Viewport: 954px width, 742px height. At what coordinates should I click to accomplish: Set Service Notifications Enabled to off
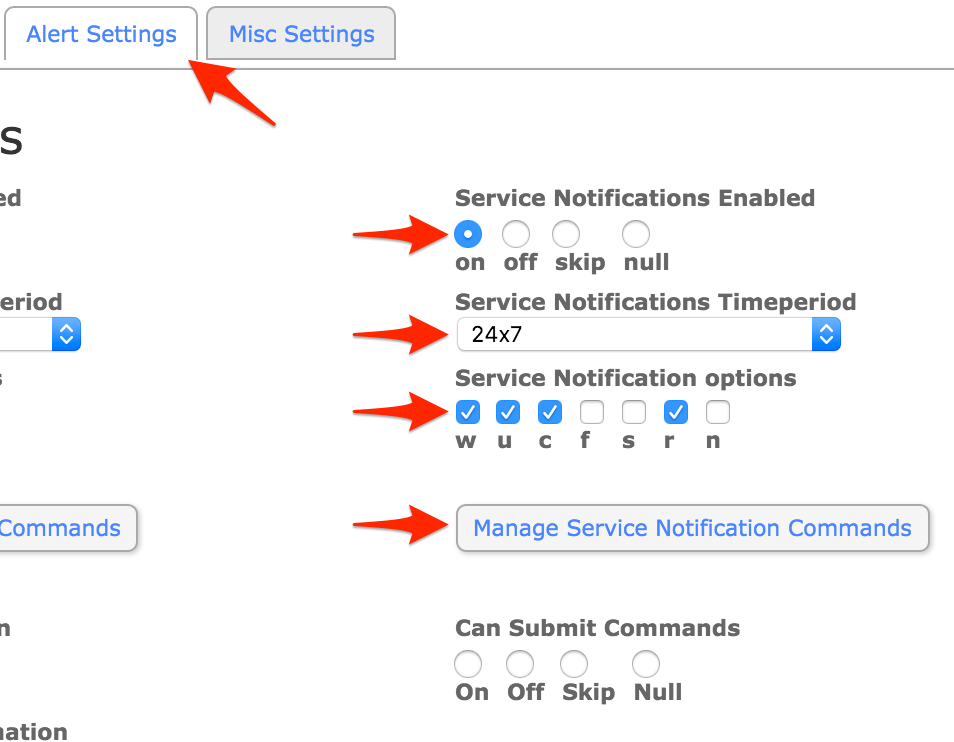pyautogui.click(x=516, y=235)
